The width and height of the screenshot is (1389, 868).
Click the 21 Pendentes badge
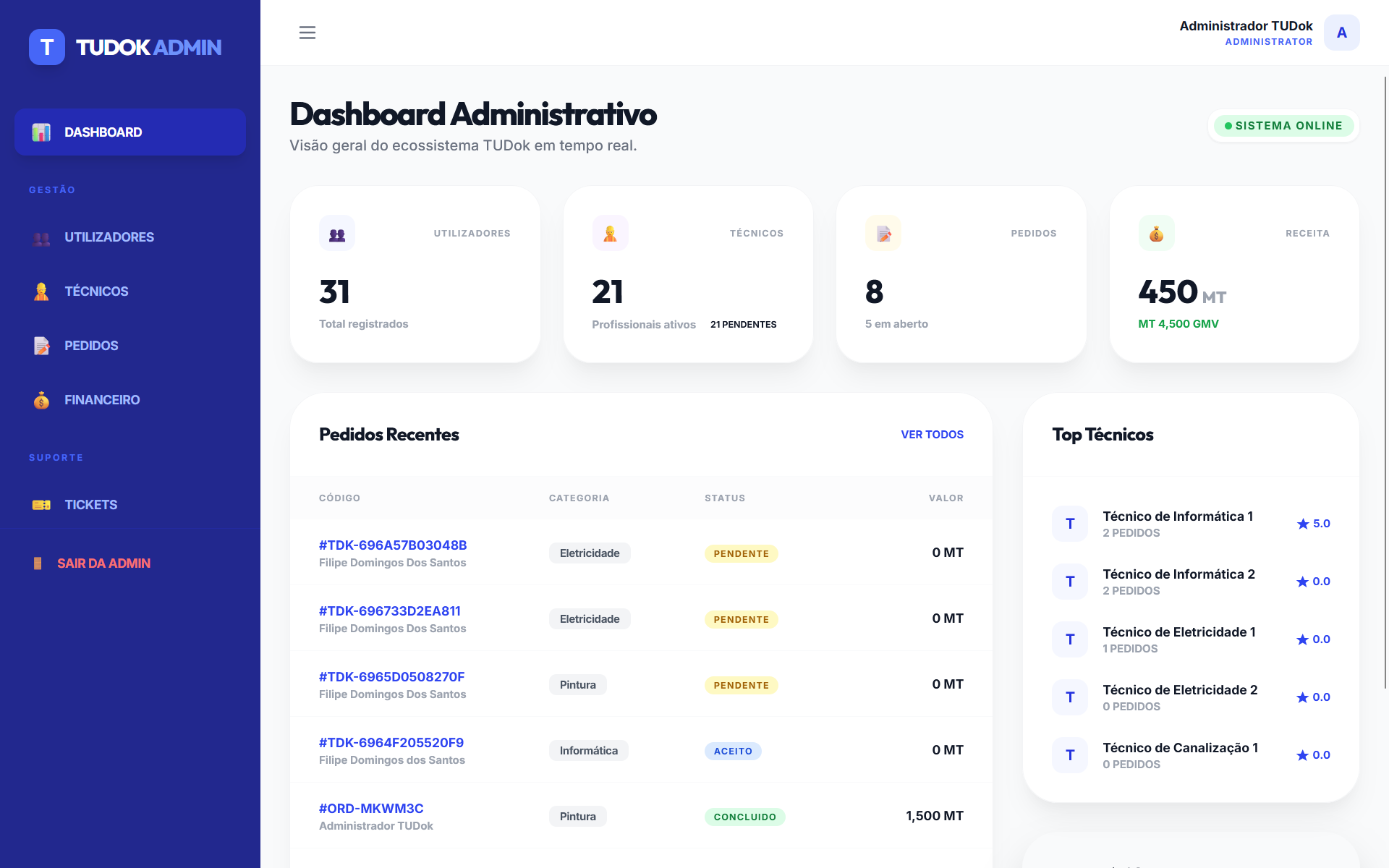click(x=743, y=325)
